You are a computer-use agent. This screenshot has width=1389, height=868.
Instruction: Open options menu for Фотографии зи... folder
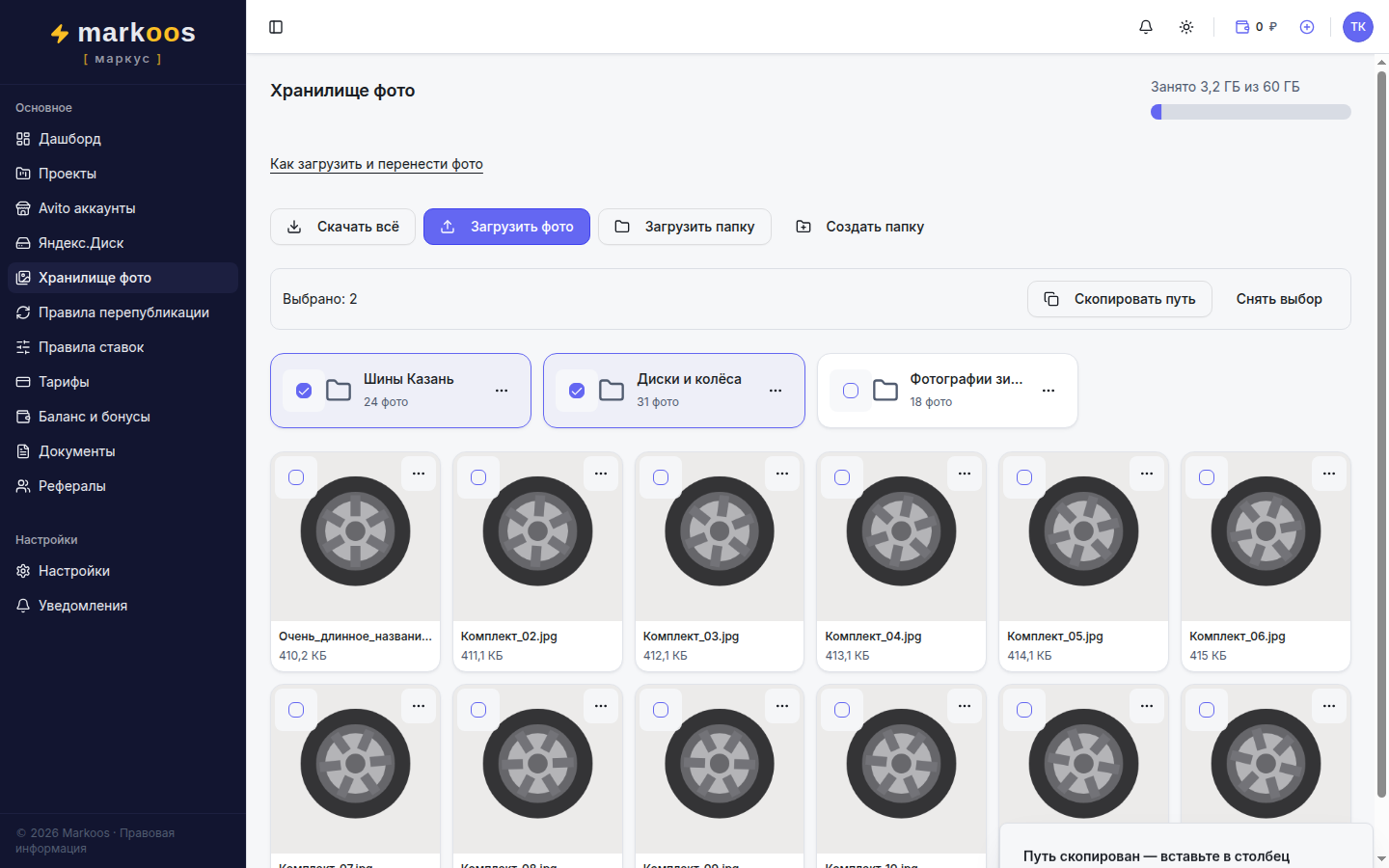pos(1049,391)
